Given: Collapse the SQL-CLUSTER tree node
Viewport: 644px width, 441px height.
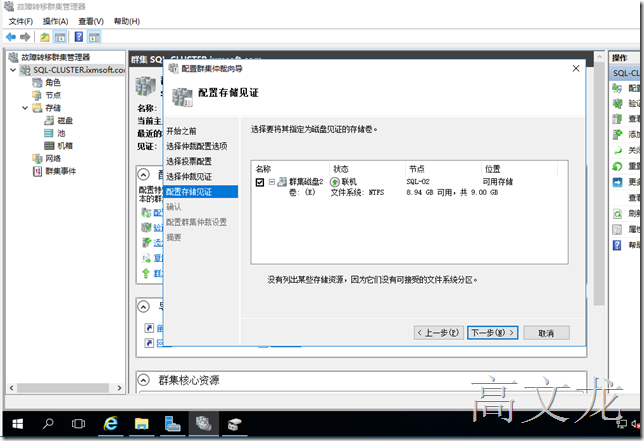Looking at the screenshot, I should pyautogui.click(x=13, y=70).
